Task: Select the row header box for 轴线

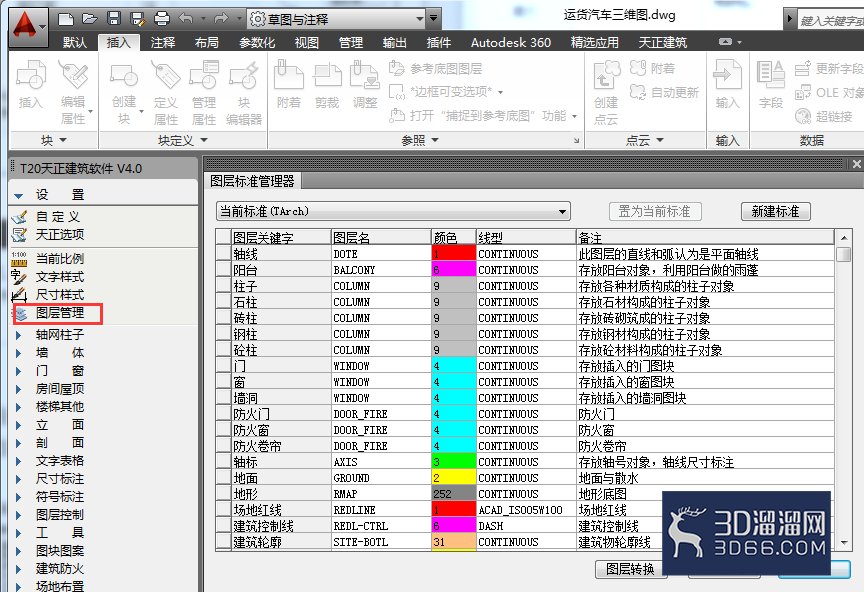Action: pos(223,254)
